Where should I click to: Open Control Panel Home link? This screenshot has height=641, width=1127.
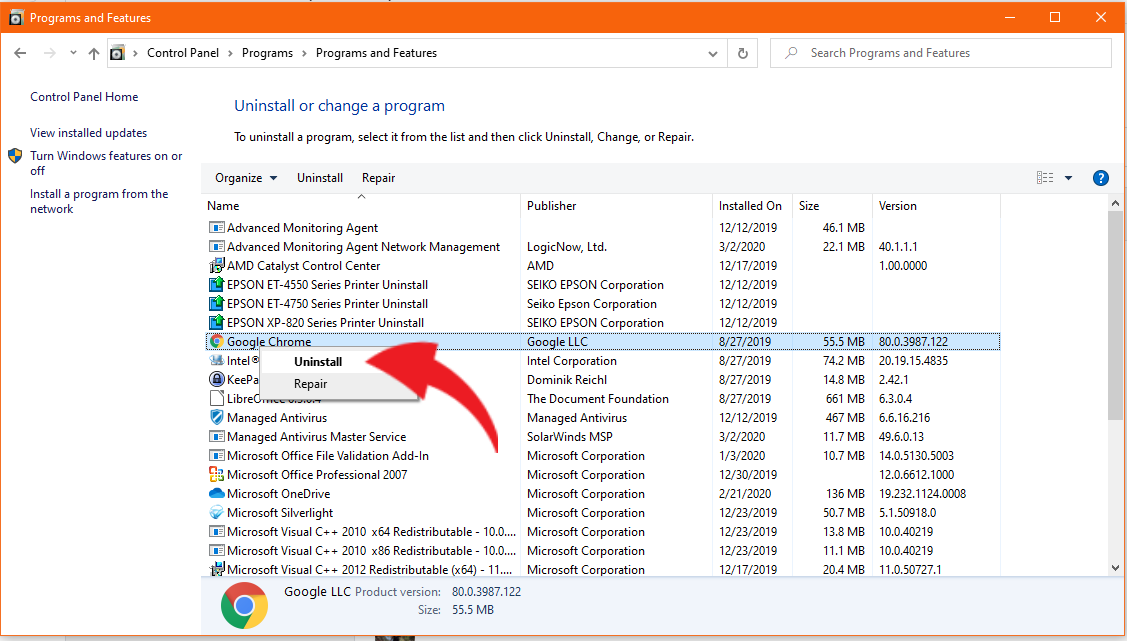click(x=84, y=97)
